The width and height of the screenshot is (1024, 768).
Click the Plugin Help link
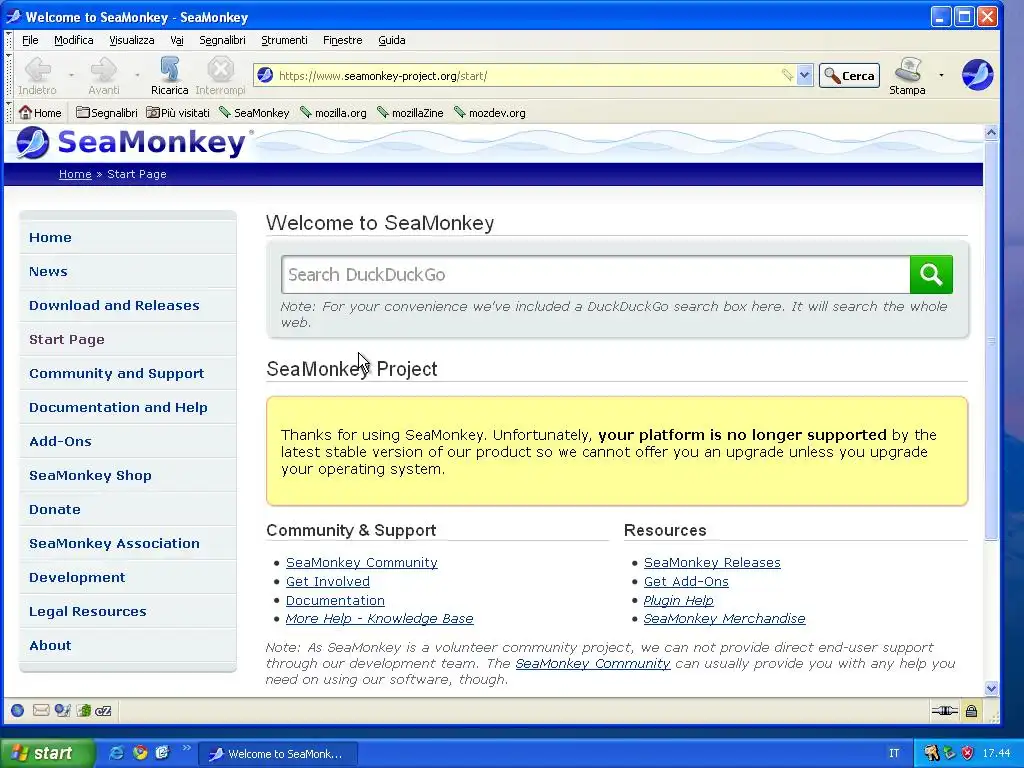(x=679, y=600)
